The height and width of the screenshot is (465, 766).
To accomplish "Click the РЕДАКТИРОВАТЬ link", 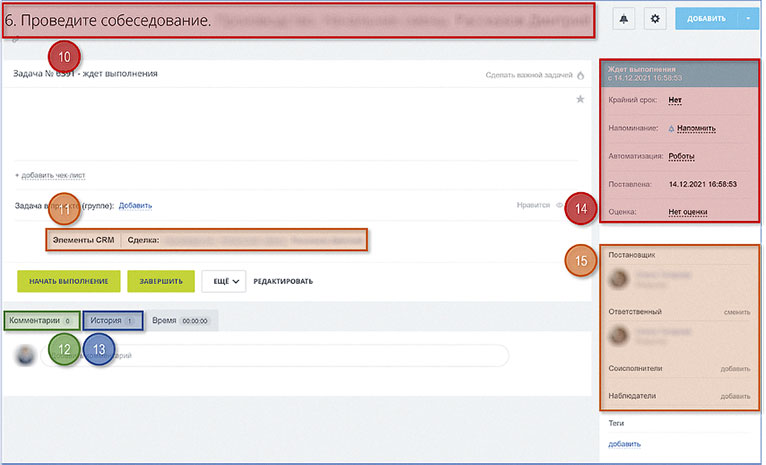I will (283, 281).
